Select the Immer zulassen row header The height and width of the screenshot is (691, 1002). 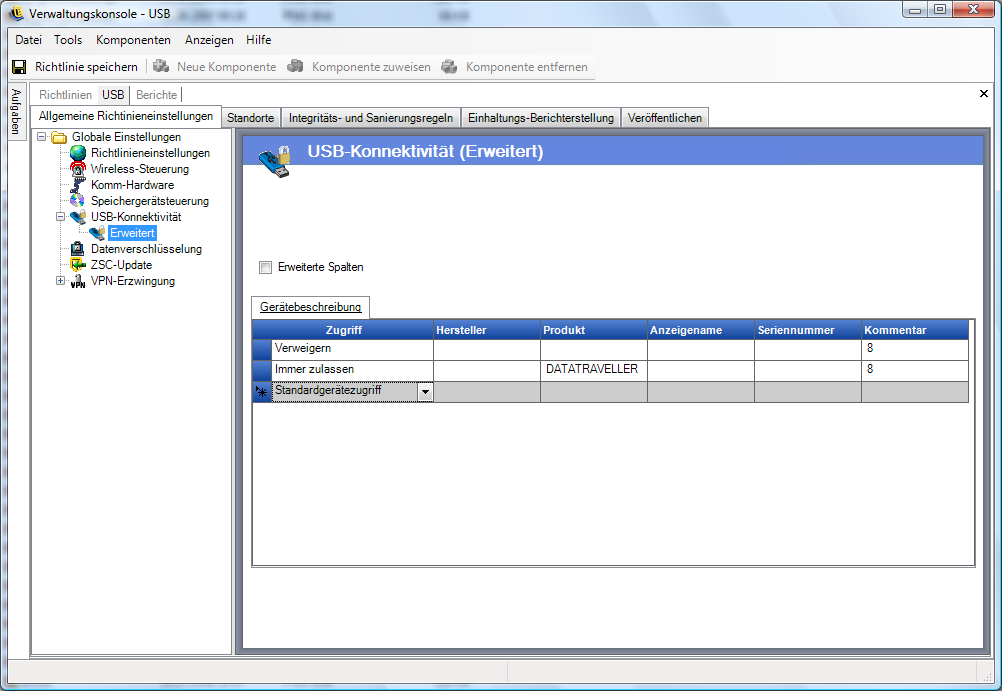click(x=262, y=371)
